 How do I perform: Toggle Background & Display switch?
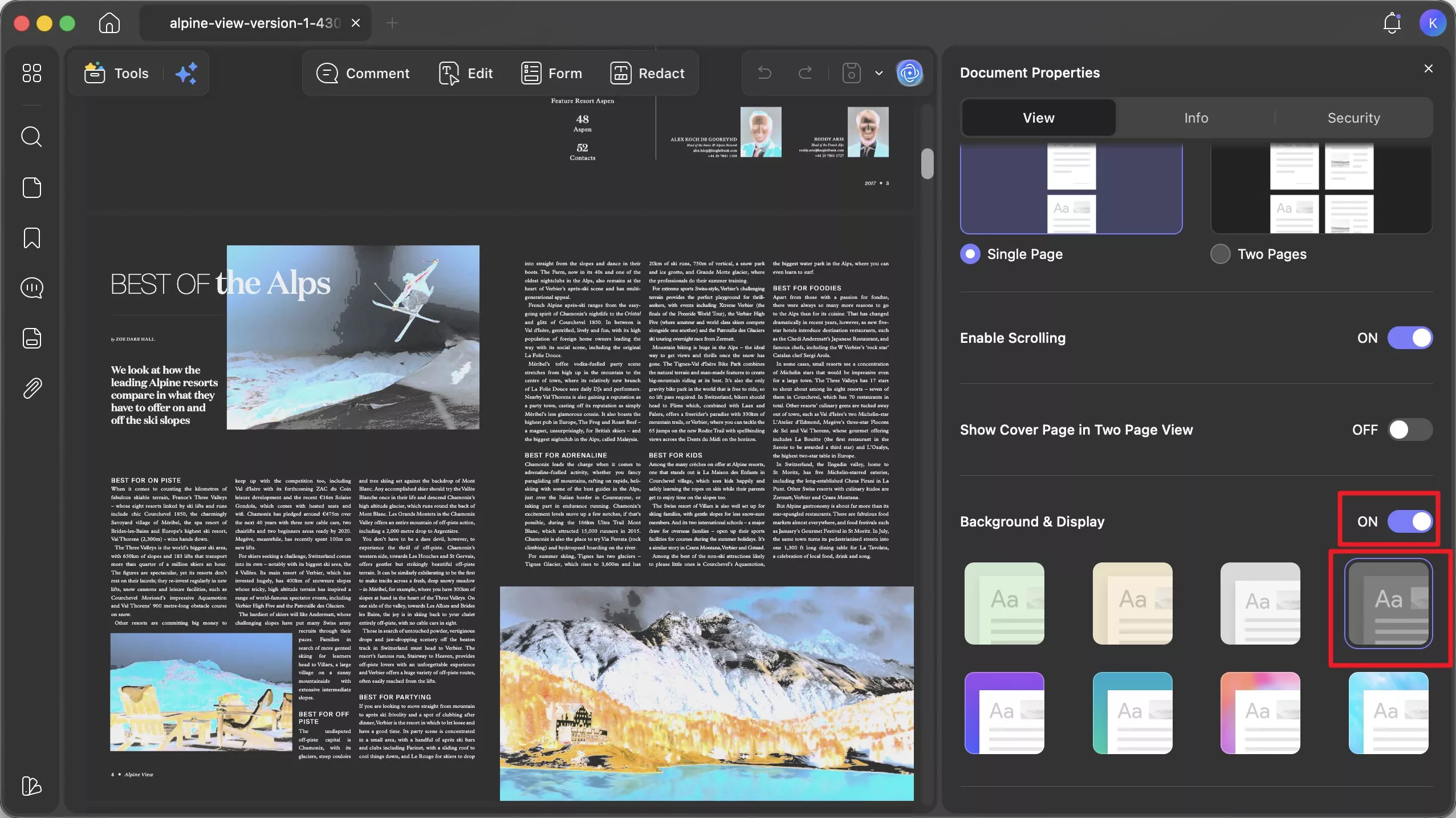click(x=1410, y=521)
